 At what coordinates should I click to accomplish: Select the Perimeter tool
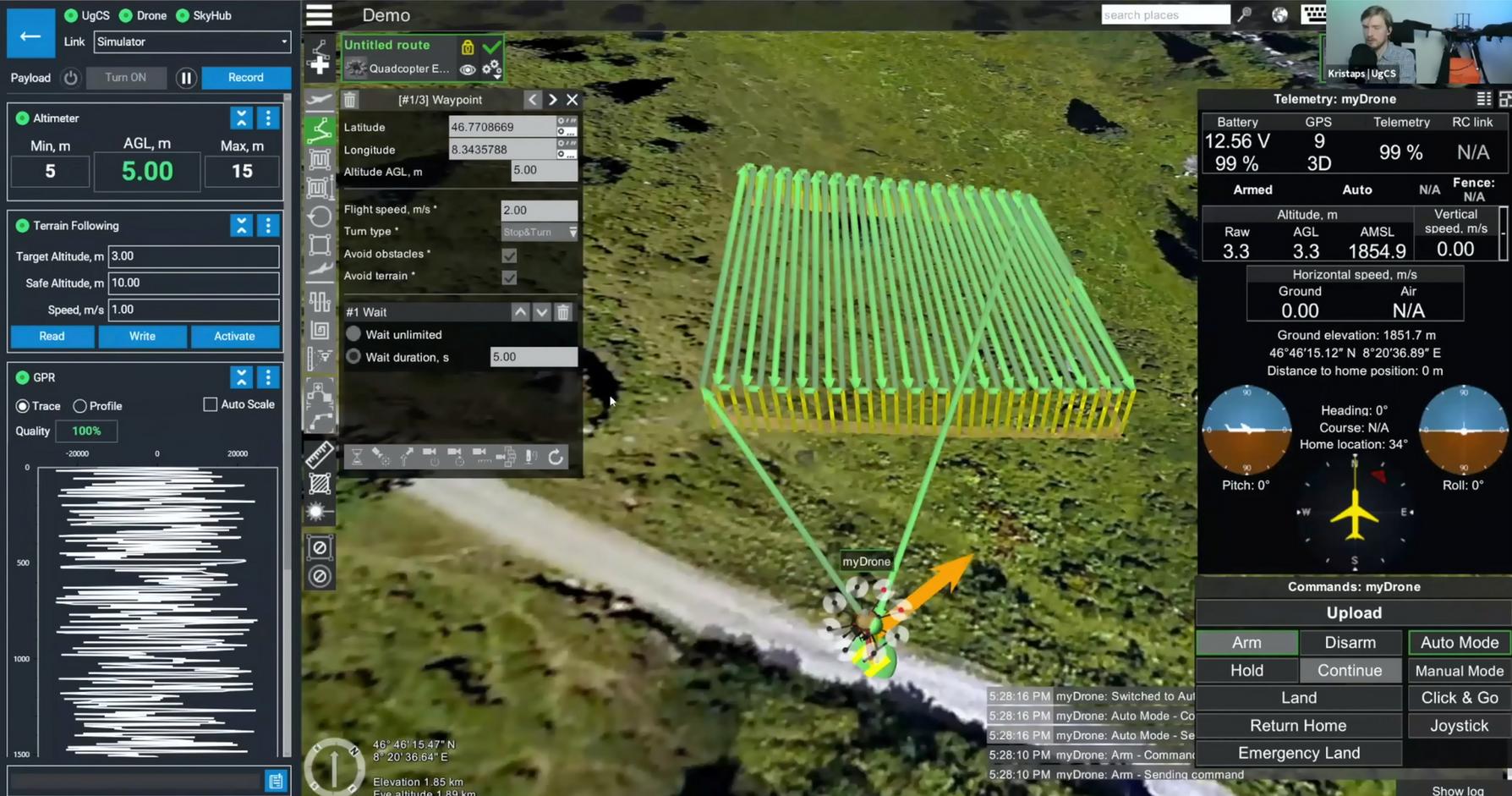pyautogui.click(x=320, y=244)
